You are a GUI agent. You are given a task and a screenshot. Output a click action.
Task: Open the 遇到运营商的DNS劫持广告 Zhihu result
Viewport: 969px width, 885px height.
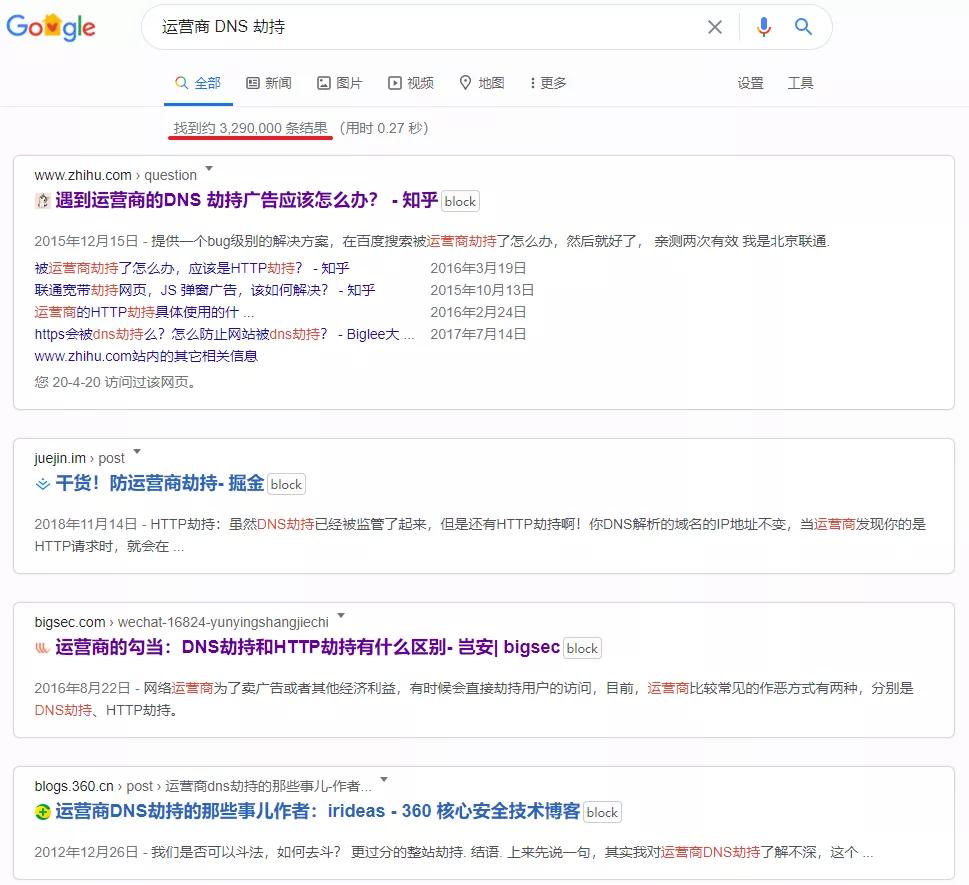tap(240, 201)
